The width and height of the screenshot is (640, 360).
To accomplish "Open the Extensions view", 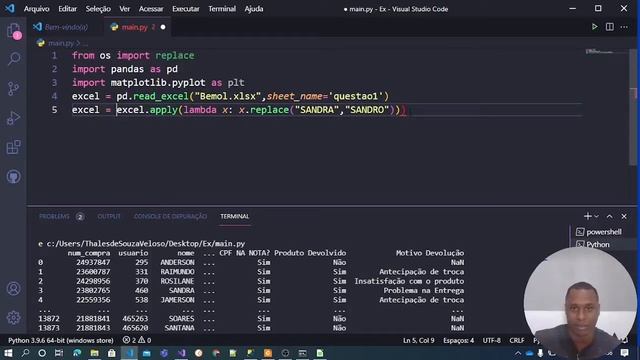I will [13, 147].
